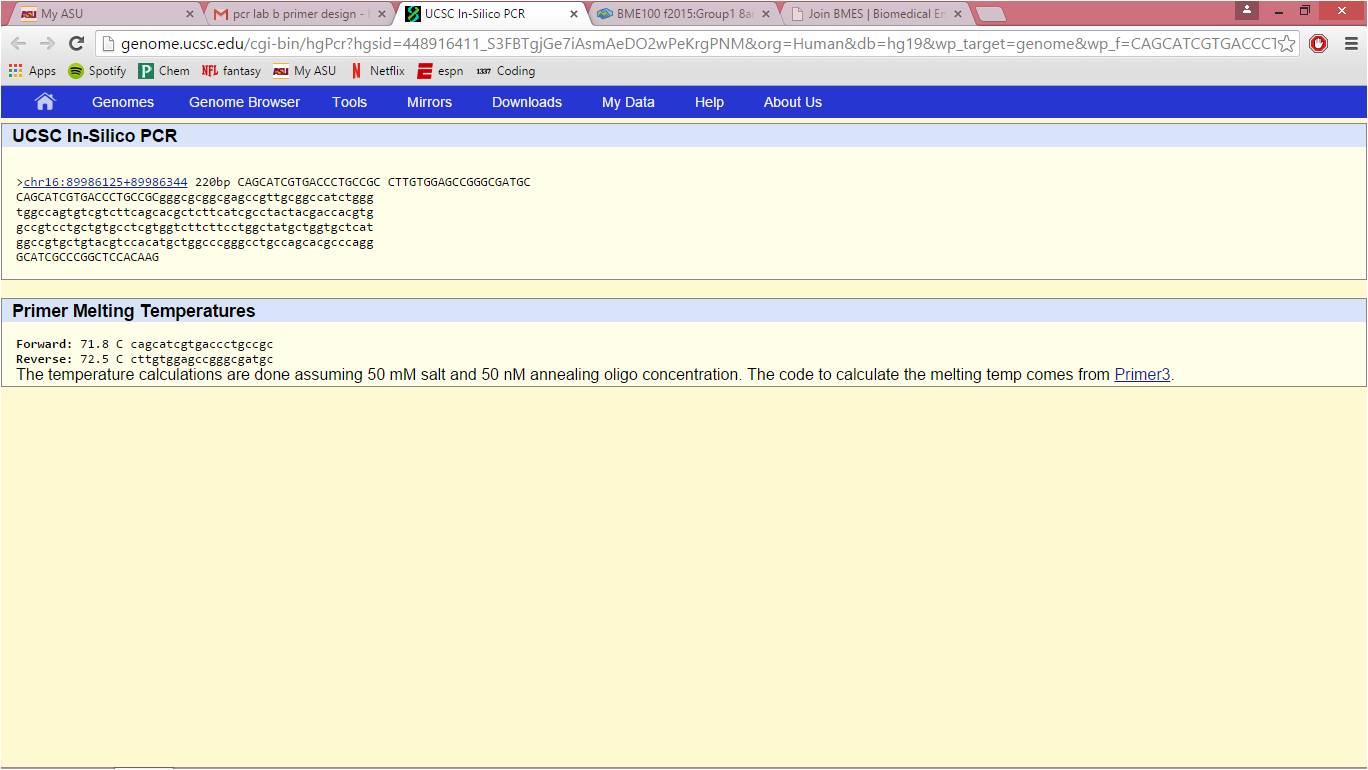Image resolution: width=1368 pixels, height=770 pixels.
Task: Click the UCSC home icon in navbar
Action: pyautogui.click(x=45, y=102)
